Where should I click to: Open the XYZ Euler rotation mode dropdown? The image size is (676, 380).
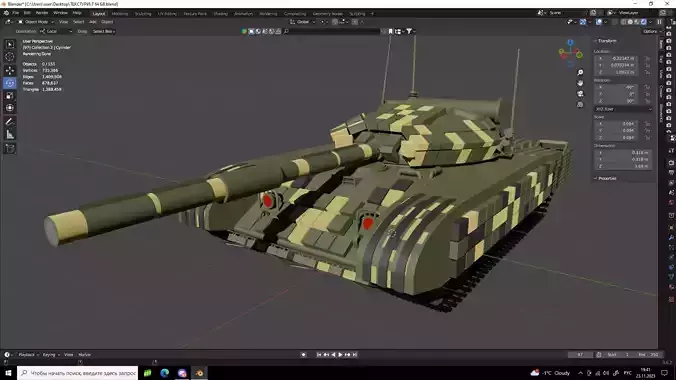(x=623, y=109)
